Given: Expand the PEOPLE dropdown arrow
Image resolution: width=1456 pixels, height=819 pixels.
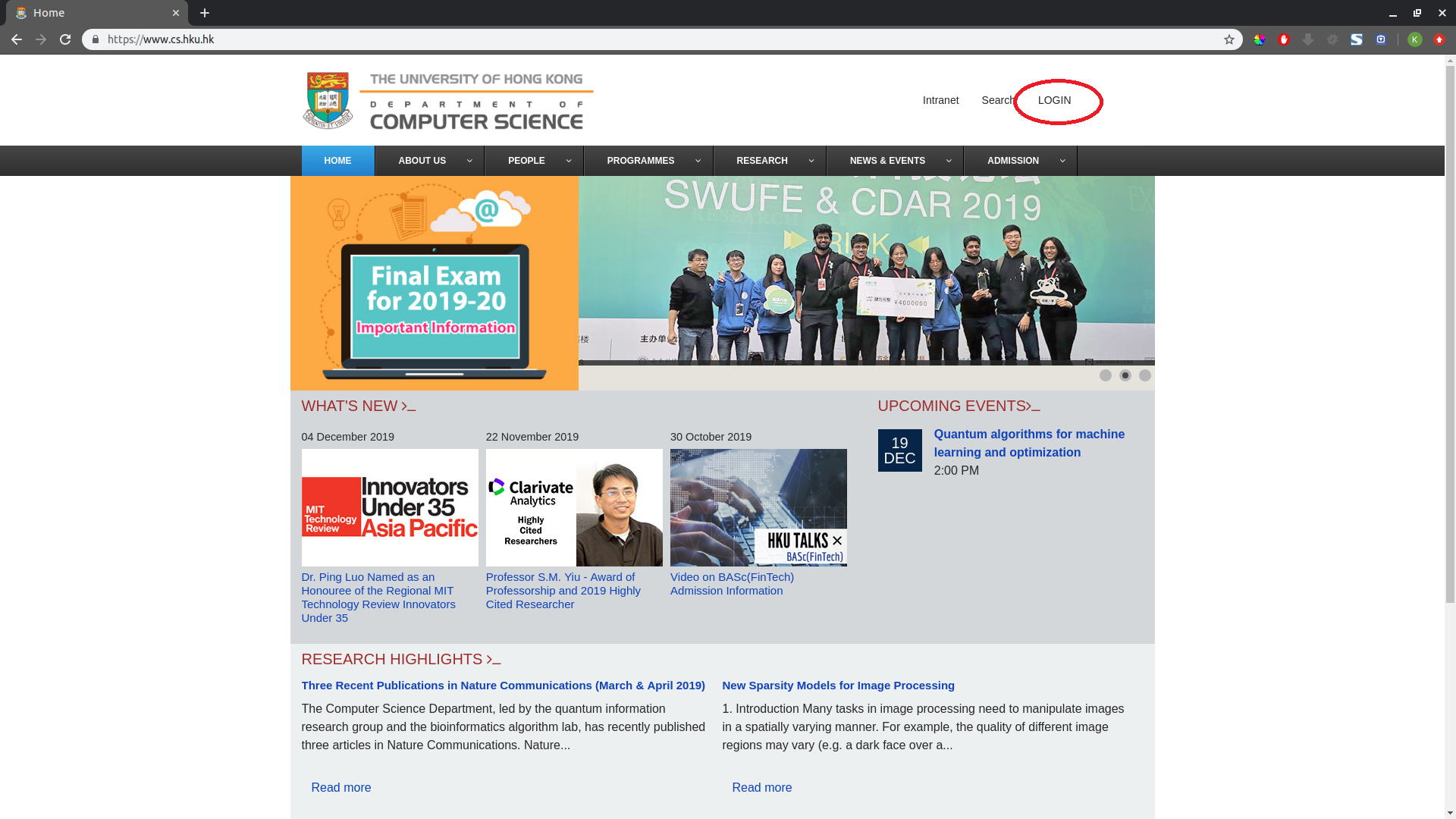Looking at the screenshot, I should coord(569,161).
